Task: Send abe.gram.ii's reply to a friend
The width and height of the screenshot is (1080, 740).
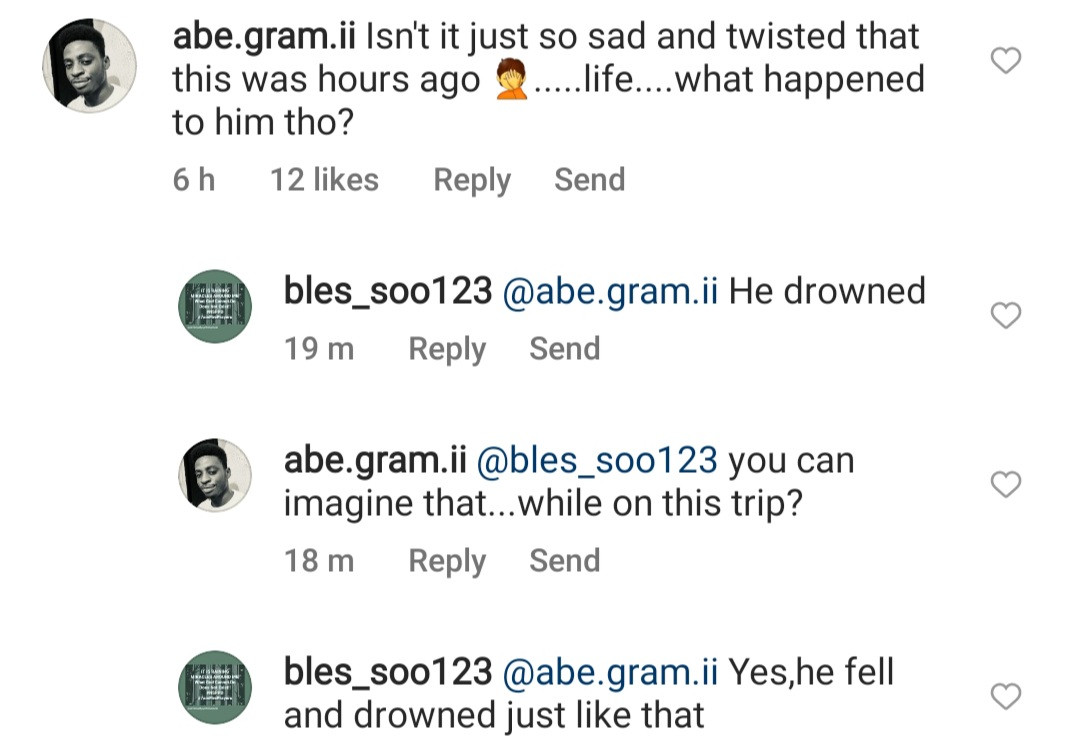Action: 565,561
